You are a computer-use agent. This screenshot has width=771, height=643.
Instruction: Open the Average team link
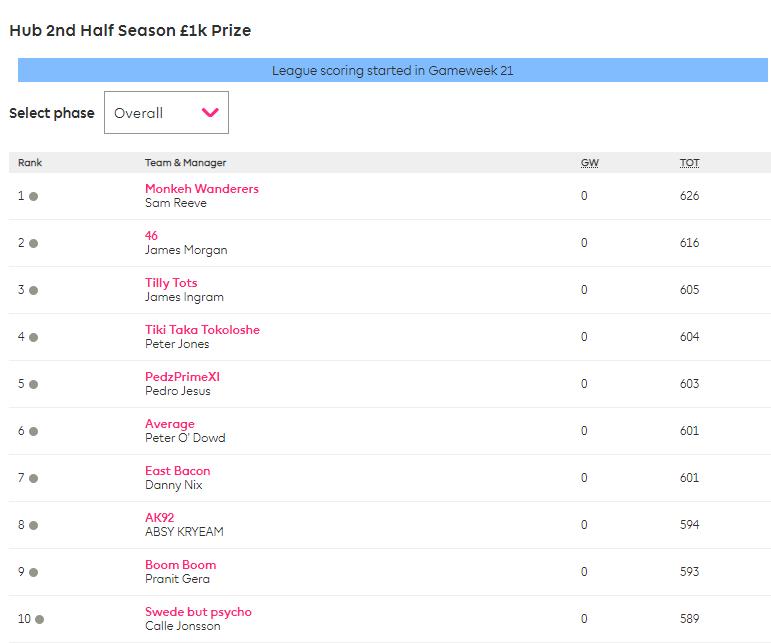pos(170,424)
